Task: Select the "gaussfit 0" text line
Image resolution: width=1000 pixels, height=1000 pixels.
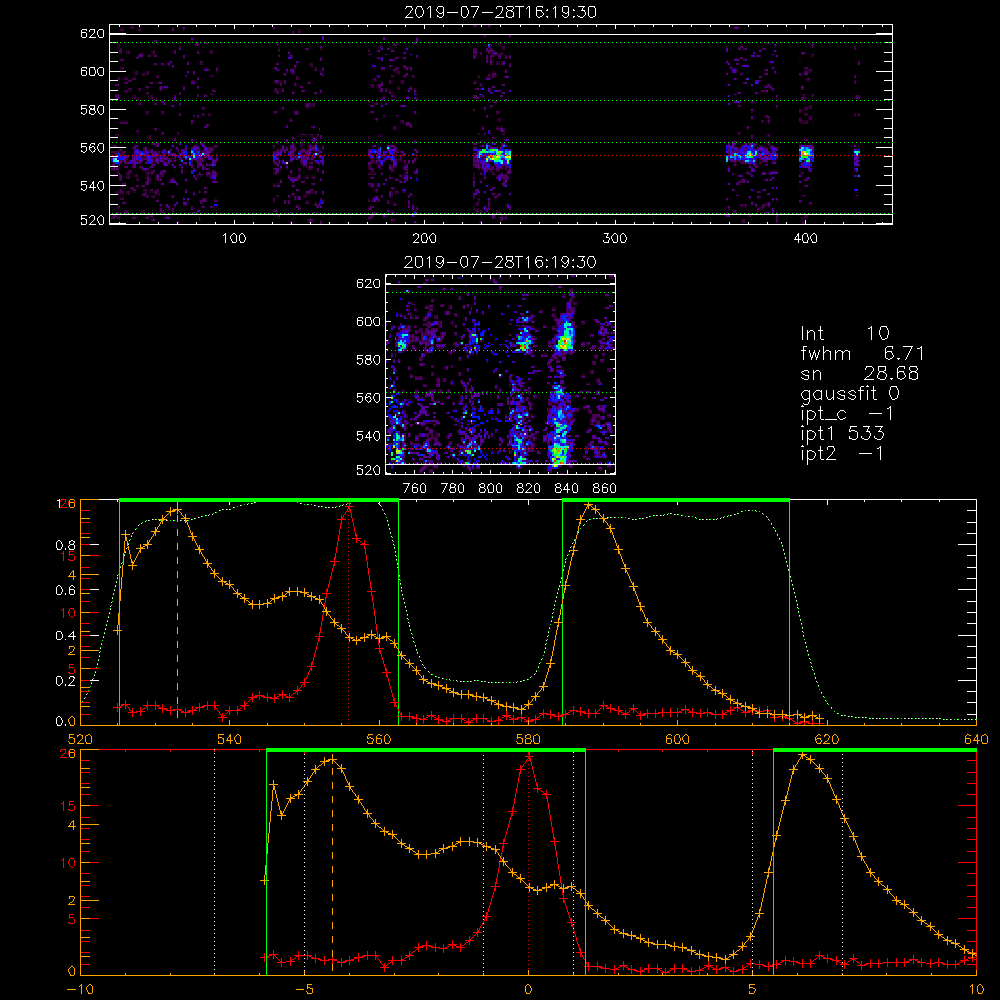Action: tap(849, 394)
